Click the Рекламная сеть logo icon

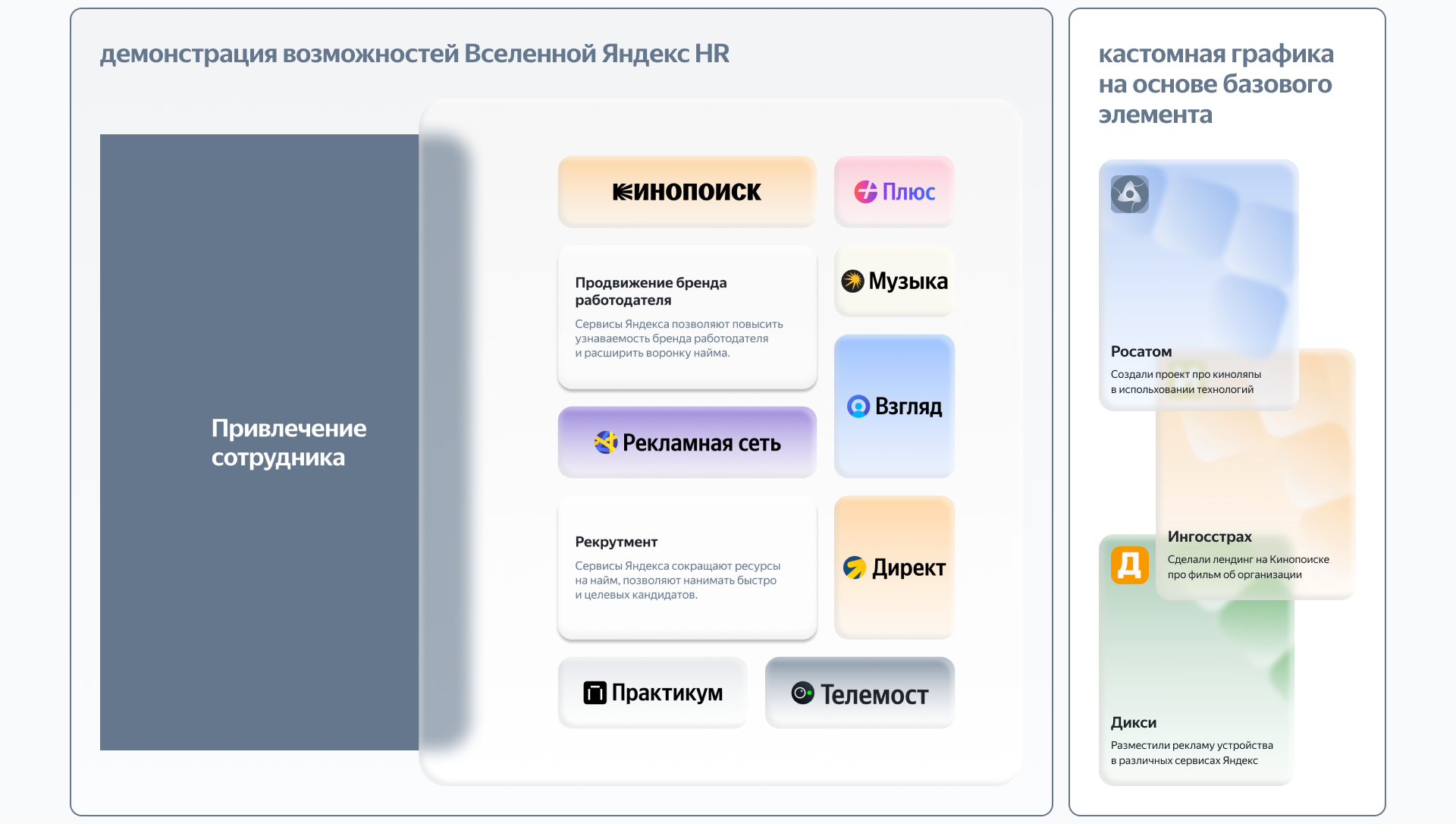[605, 442]
